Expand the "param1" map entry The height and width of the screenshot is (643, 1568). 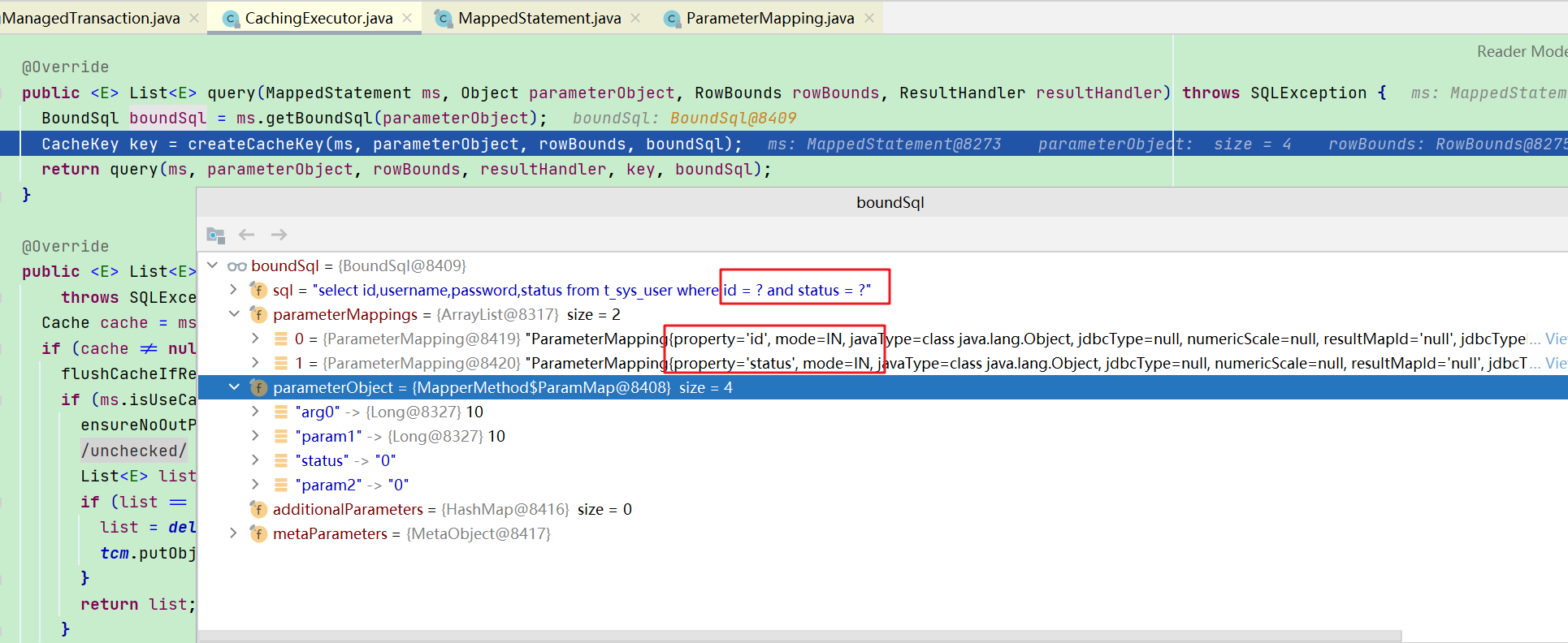click(x=255, y=436)
